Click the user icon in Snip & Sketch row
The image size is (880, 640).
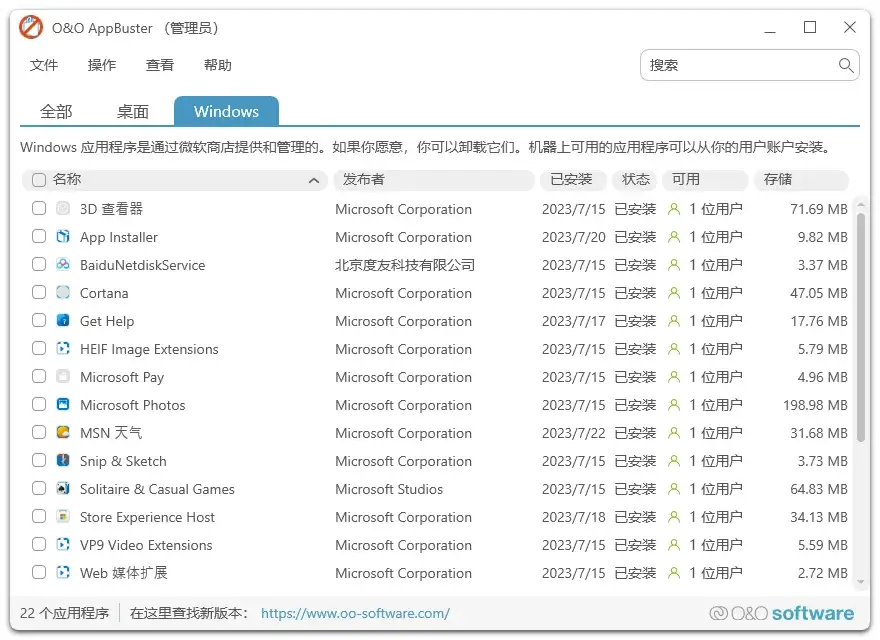[x=673, y=461]
